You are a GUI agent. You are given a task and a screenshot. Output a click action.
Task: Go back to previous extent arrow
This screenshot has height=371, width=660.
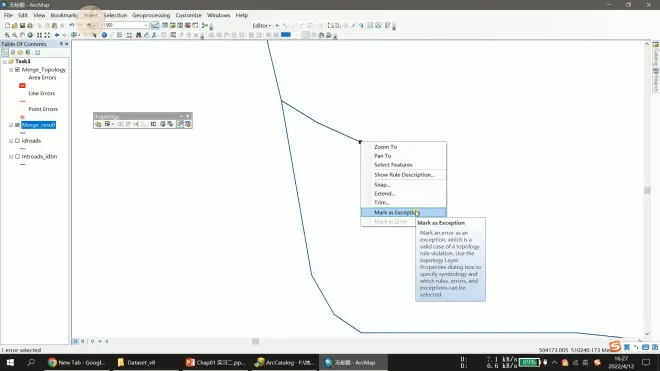(57, 35)
